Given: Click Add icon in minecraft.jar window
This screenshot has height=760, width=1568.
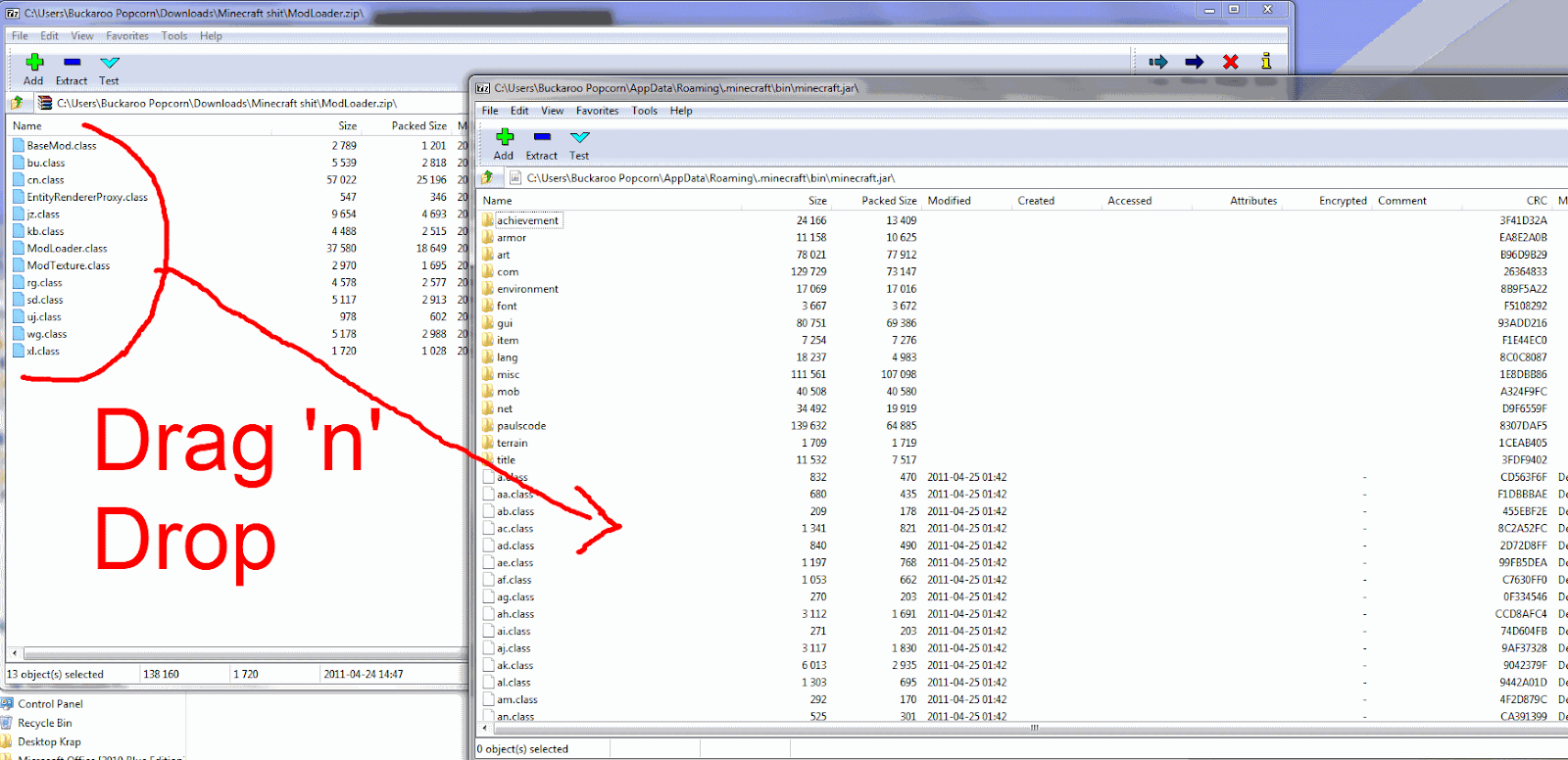Looking at the screenshot, I should point(505,137).
